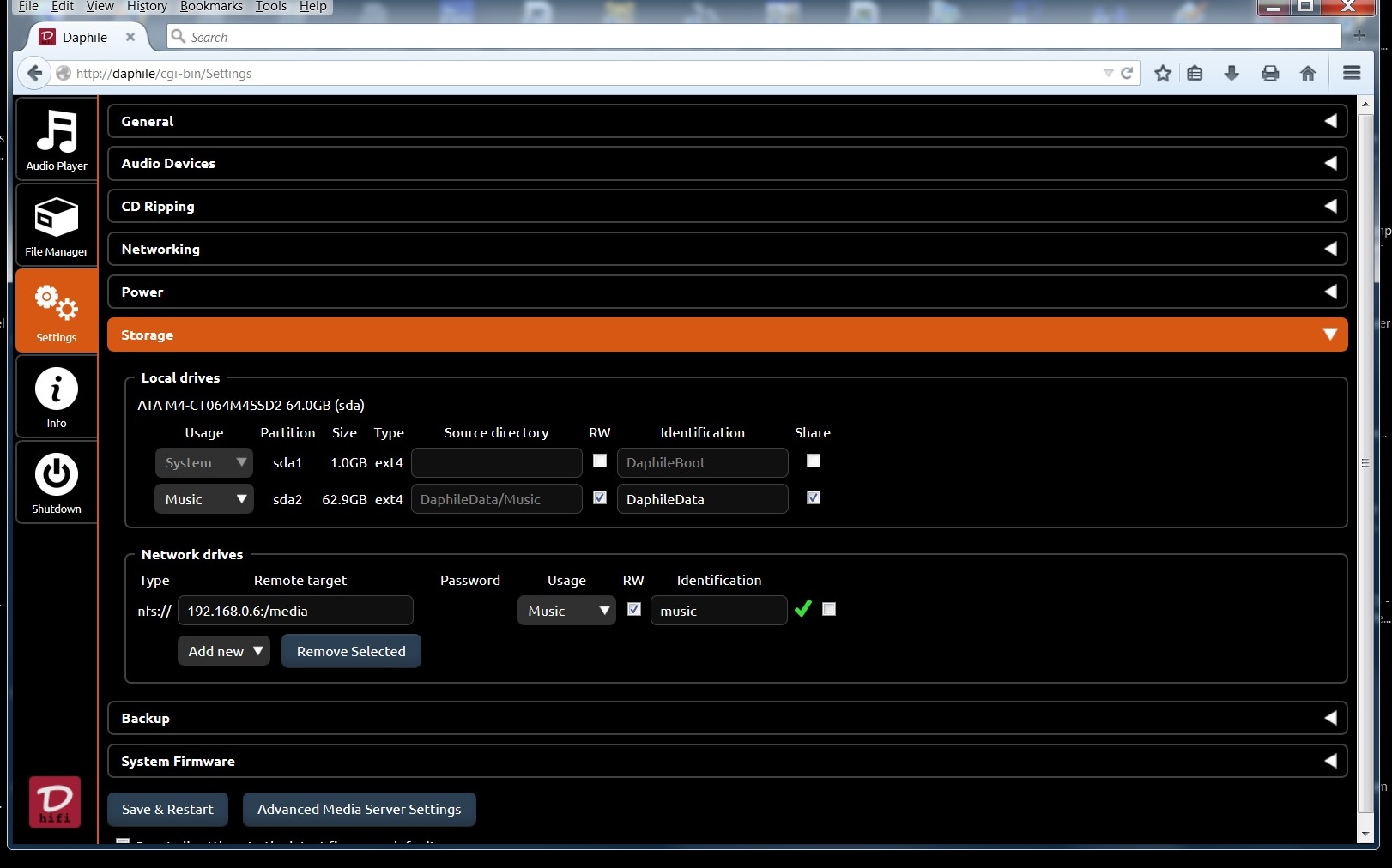Click Save & Restart button
Viewport: 1392px width, 868px height.
[x=167, y=809]
